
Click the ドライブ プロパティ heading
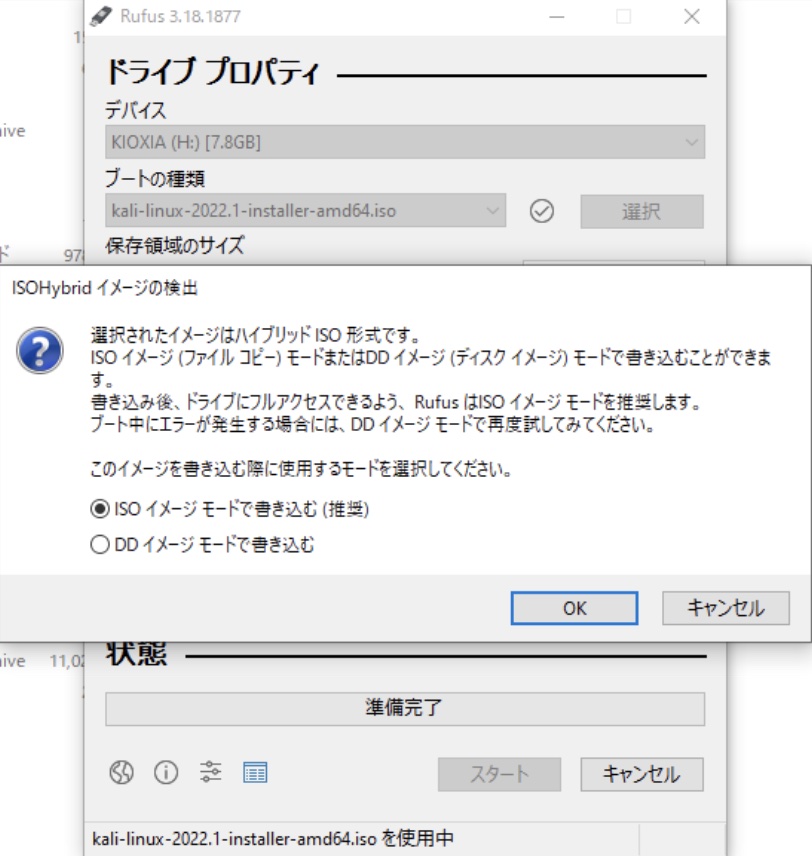[x=213, y=73]
